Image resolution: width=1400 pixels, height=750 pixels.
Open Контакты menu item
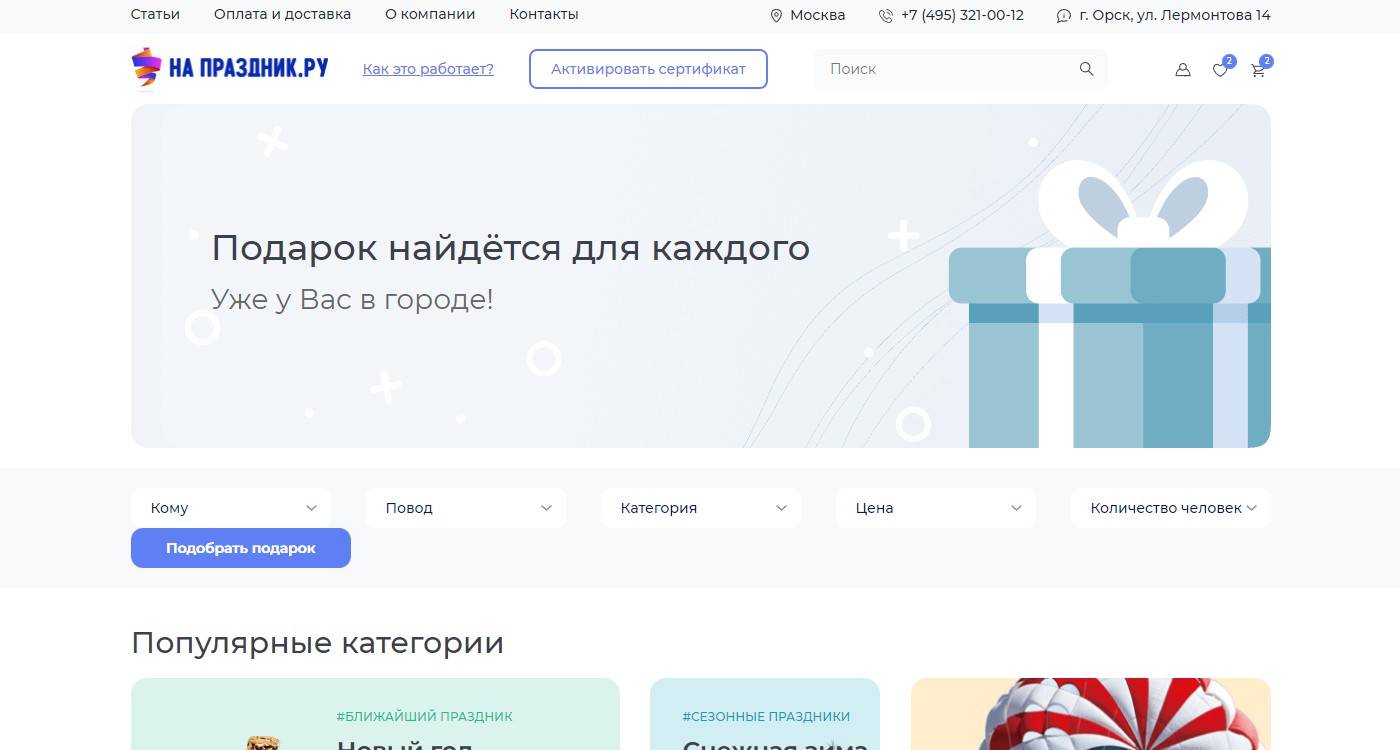pyautogui.click(x=544, y=15)
